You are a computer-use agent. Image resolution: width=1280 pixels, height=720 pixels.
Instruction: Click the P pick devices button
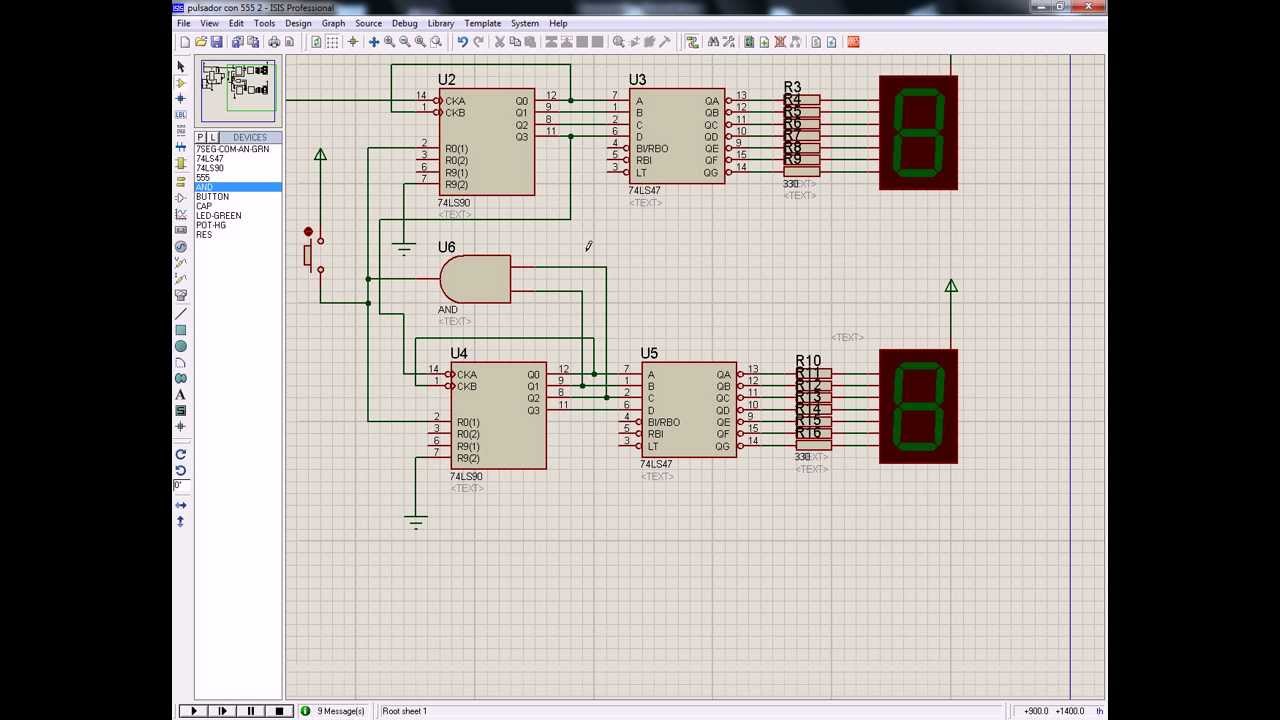[x=201, y=137]
